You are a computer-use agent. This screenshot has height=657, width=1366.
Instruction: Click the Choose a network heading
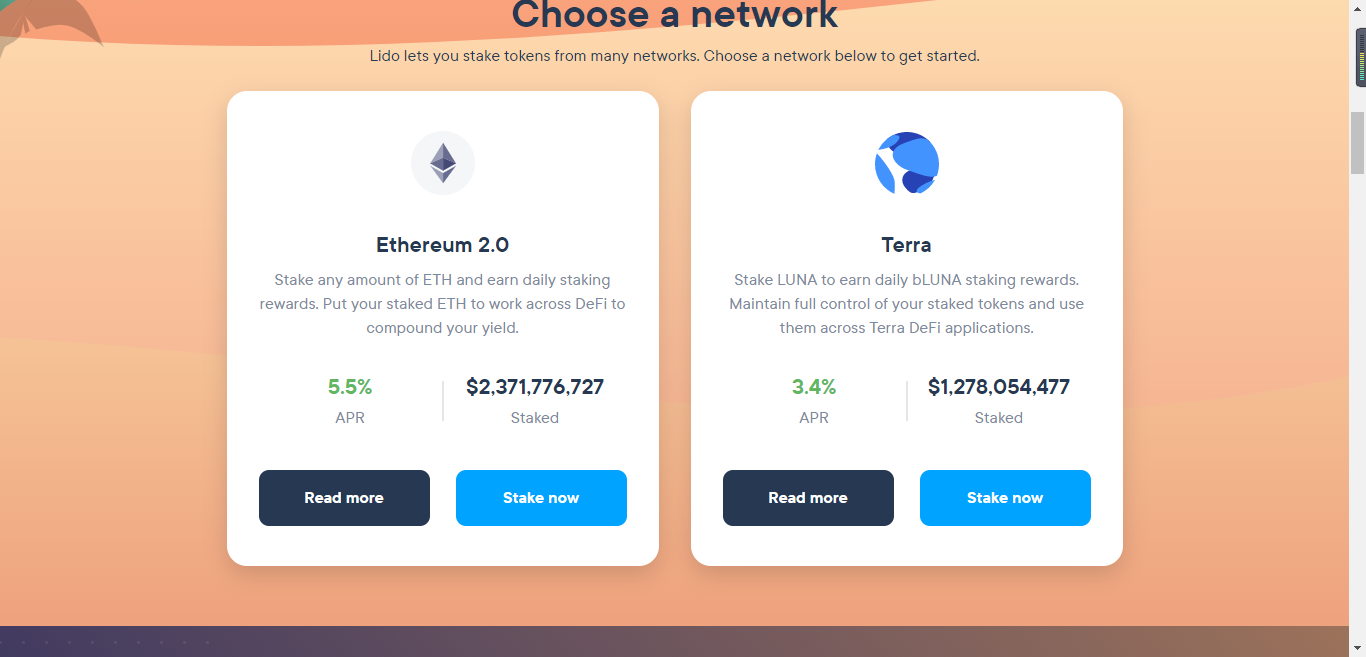pos(675,14)
